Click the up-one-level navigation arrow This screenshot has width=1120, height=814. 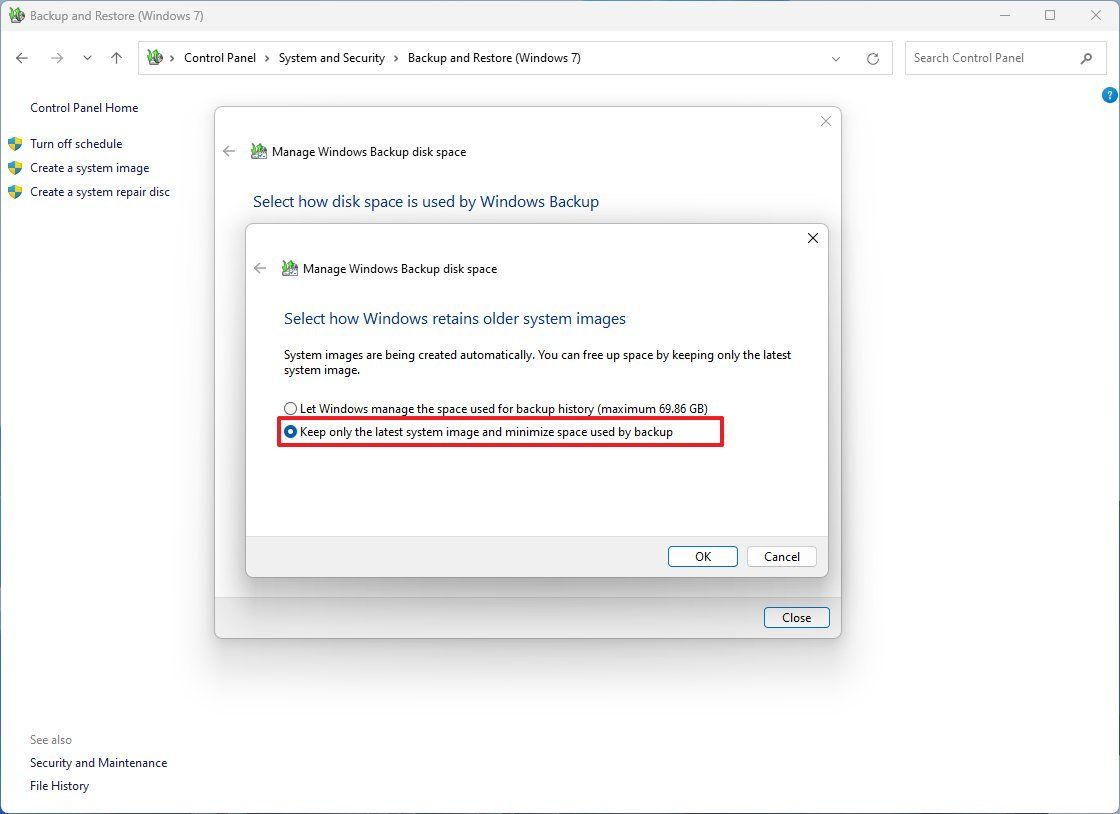pos(116,58)
